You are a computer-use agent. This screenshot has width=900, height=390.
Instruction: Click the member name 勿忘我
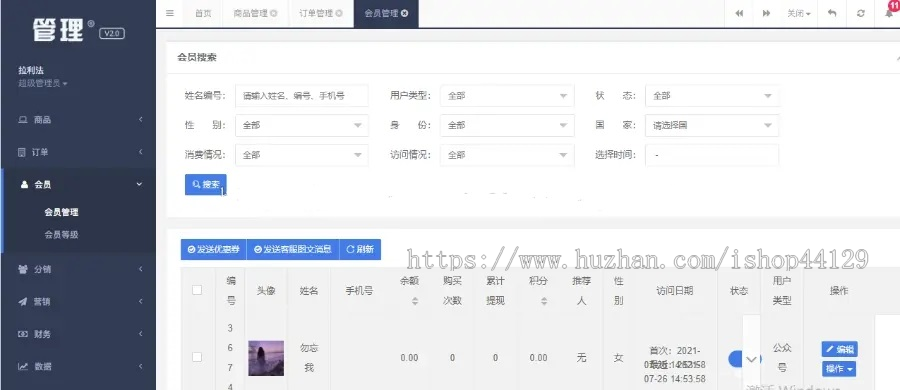click(x=309, y=358)
